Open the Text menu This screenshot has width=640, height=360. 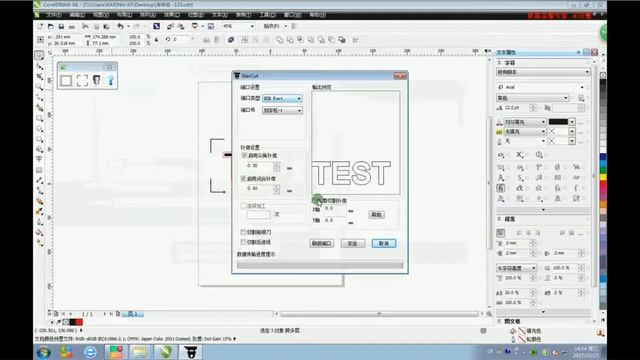point(220,15)
